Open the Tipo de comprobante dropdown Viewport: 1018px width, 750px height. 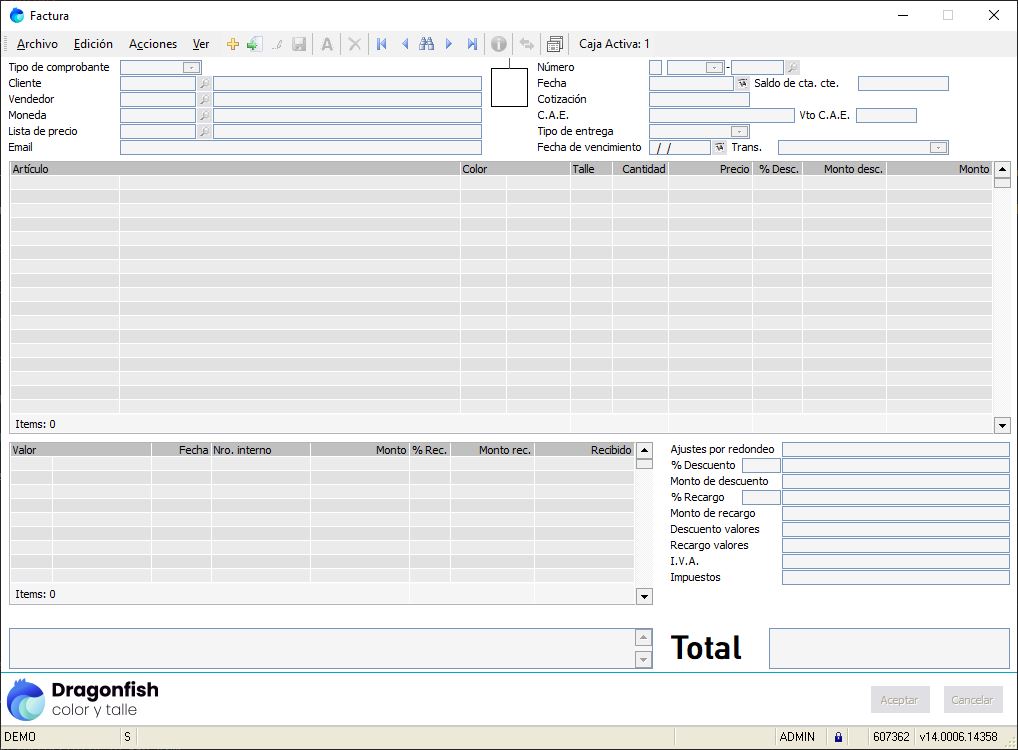pos(192,68)
